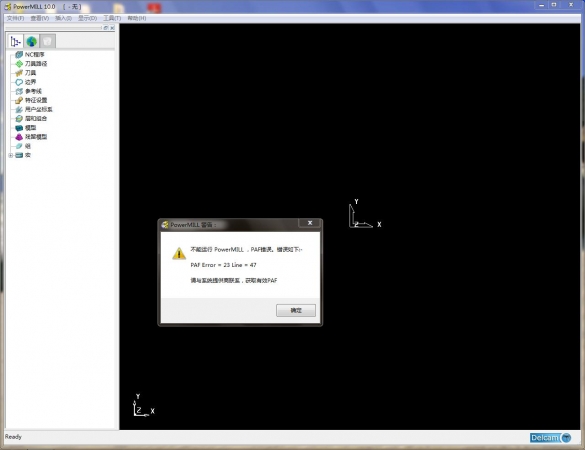585x450 pixels.
Task: Open the 插入(I) menu
Action: (x=63, y=18)
